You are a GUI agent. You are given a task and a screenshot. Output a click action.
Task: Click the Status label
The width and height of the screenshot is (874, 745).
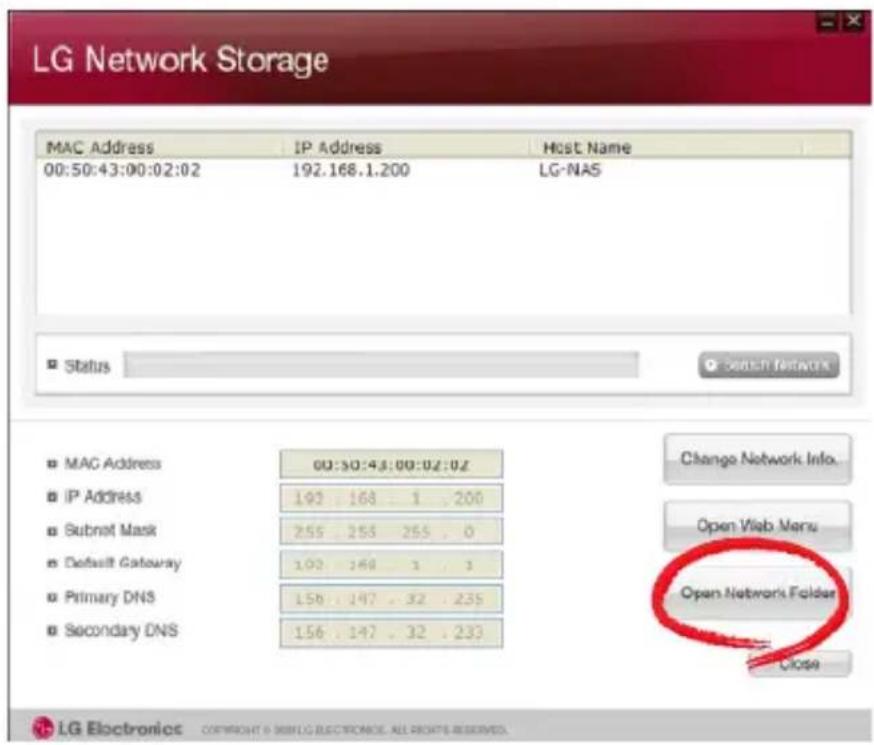pyautogui.click(x=87, y=366)
